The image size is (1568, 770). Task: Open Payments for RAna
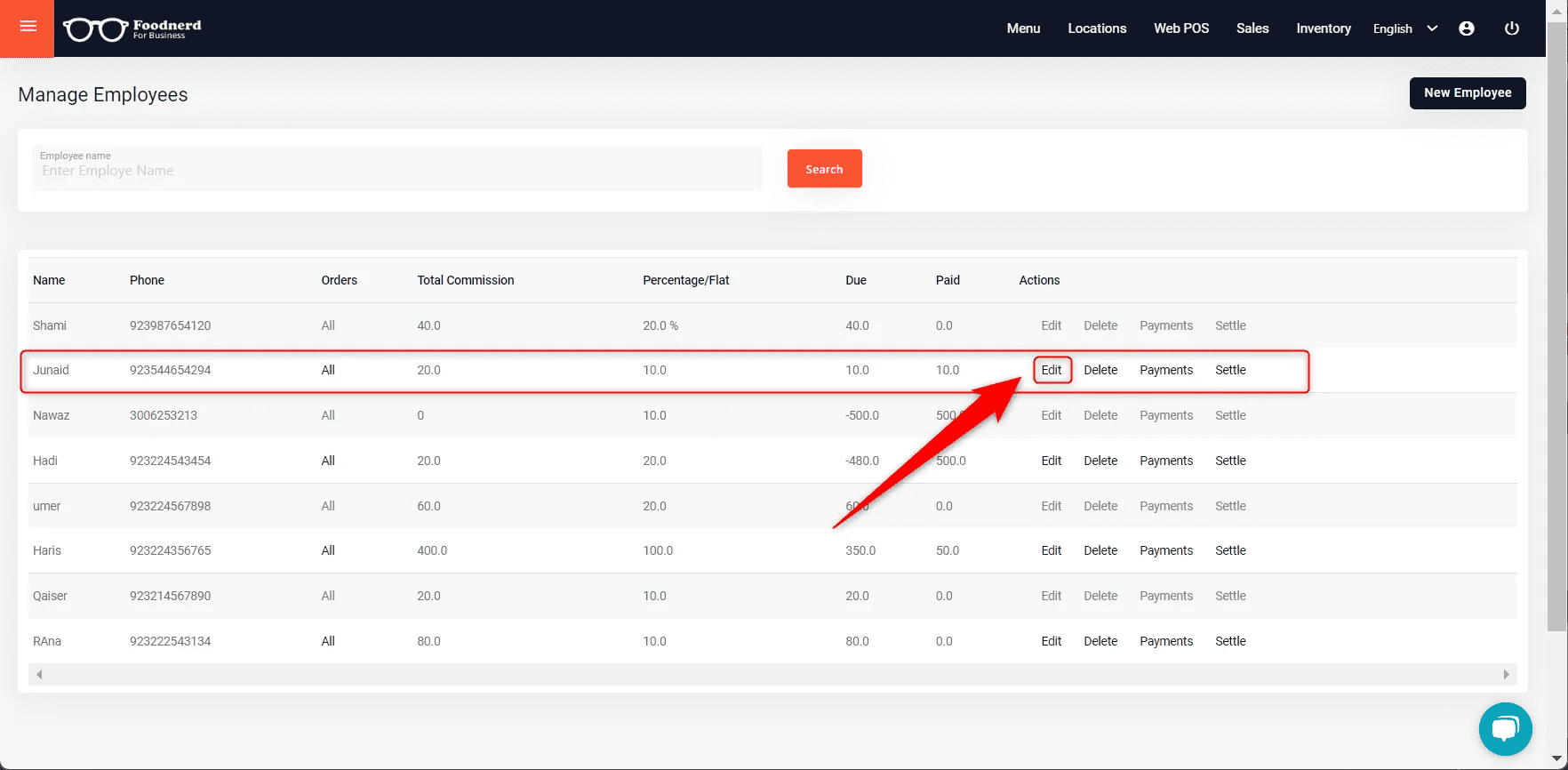coord(1166,641)
